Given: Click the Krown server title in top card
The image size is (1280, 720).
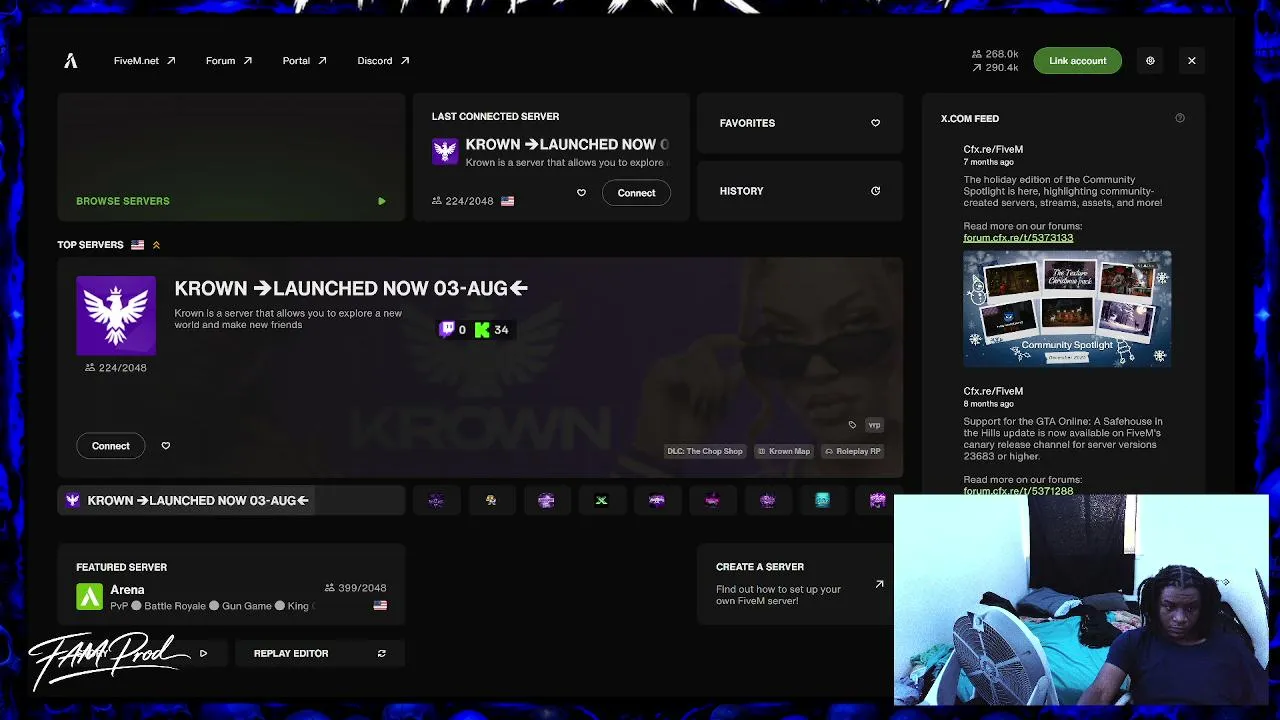Looking at the screenshot, I should pos(351,288).
